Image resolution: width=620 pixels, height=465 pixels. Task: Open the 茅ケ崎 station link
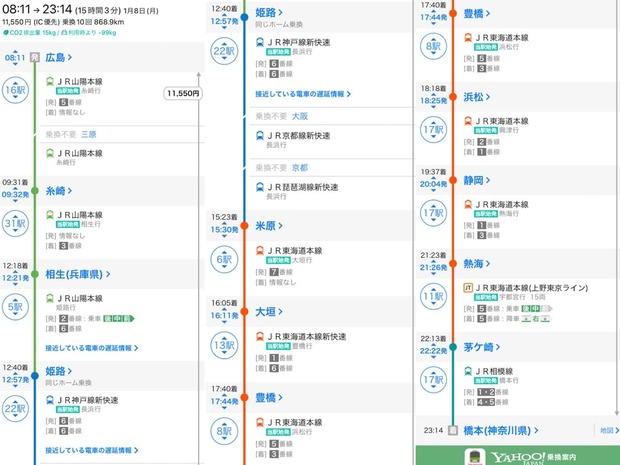point(482,347)
